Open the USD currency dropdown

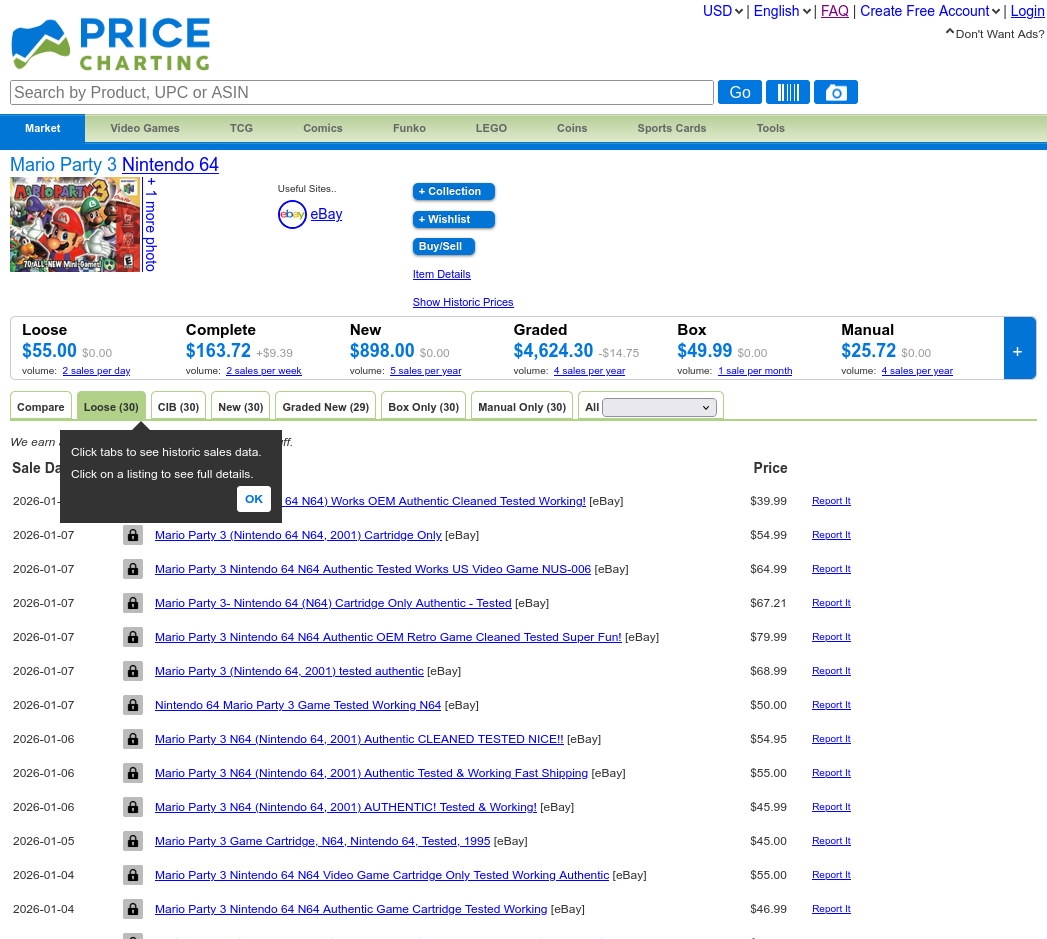click(x=723, y=11)
